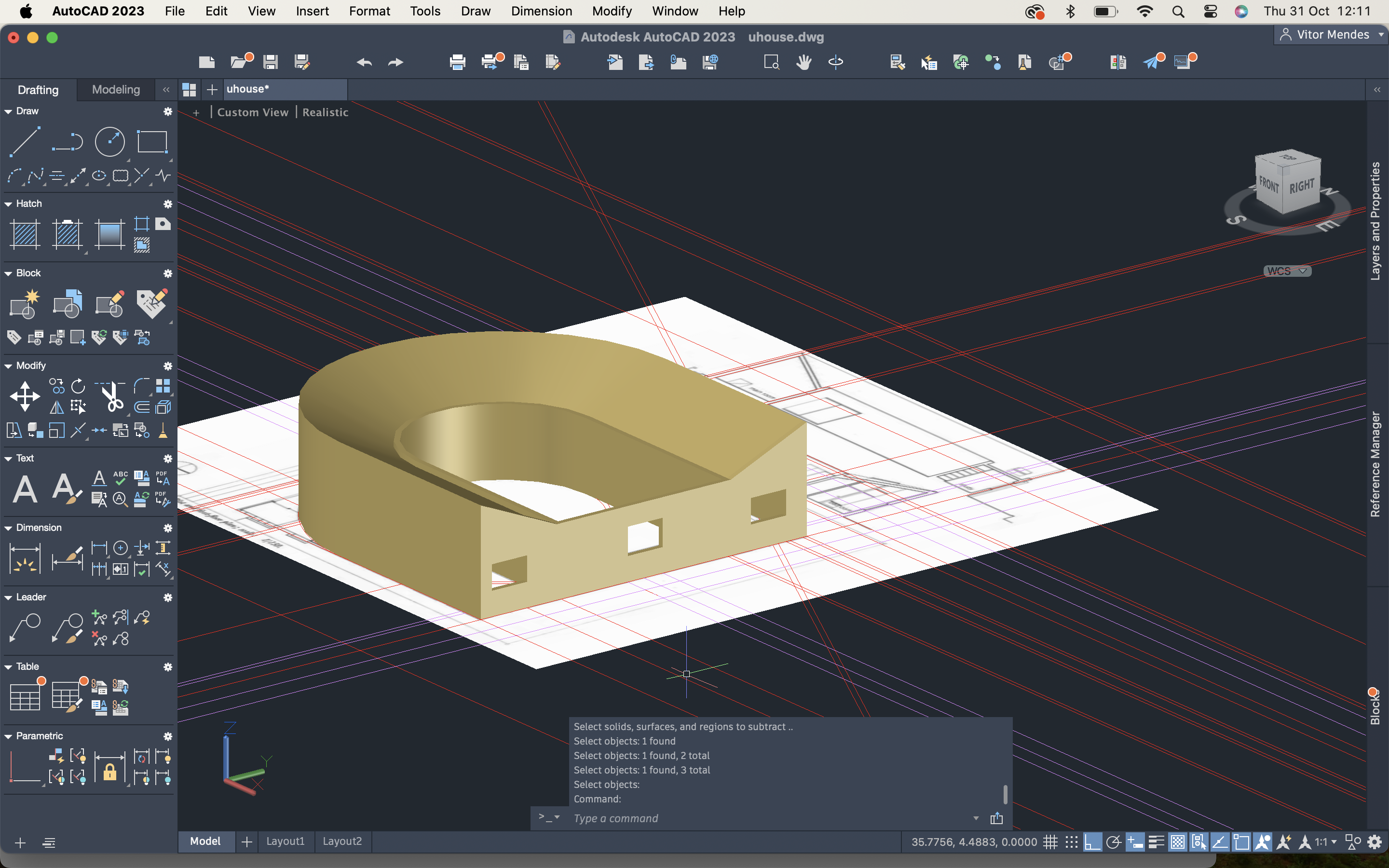This screenshot has width=1389, height=868.
Task: Toggle Transparency checker icon in status bar
Action: click(1177, 842)
